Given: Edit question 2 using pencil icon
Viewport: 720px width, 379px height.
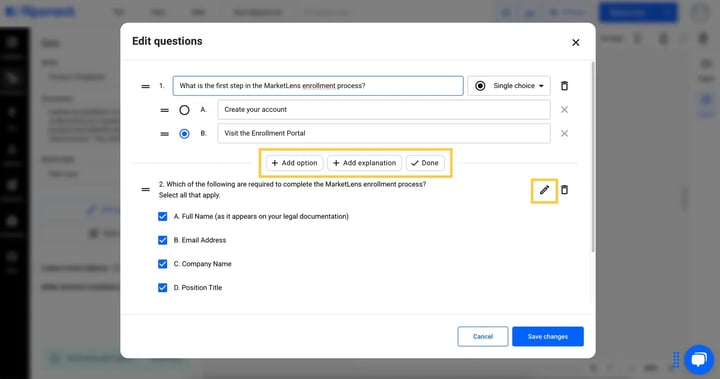Looking at the screenshot, I should 544,190.
